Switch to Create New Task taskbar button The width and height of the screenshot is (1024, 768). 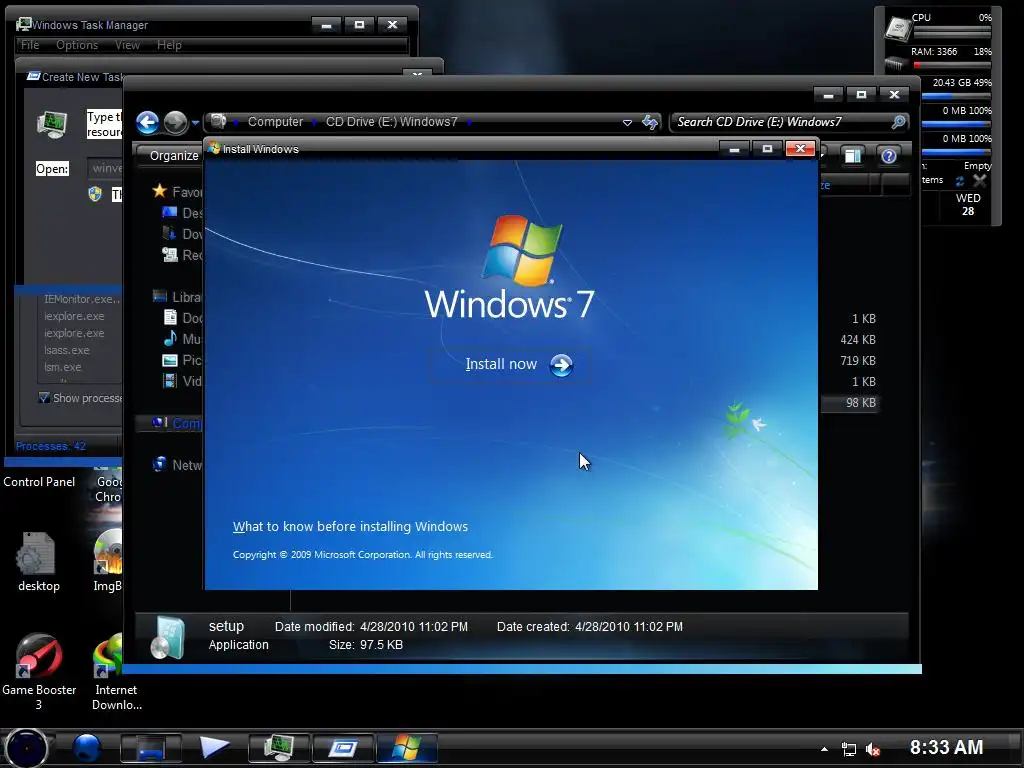(x=344, y=748)
